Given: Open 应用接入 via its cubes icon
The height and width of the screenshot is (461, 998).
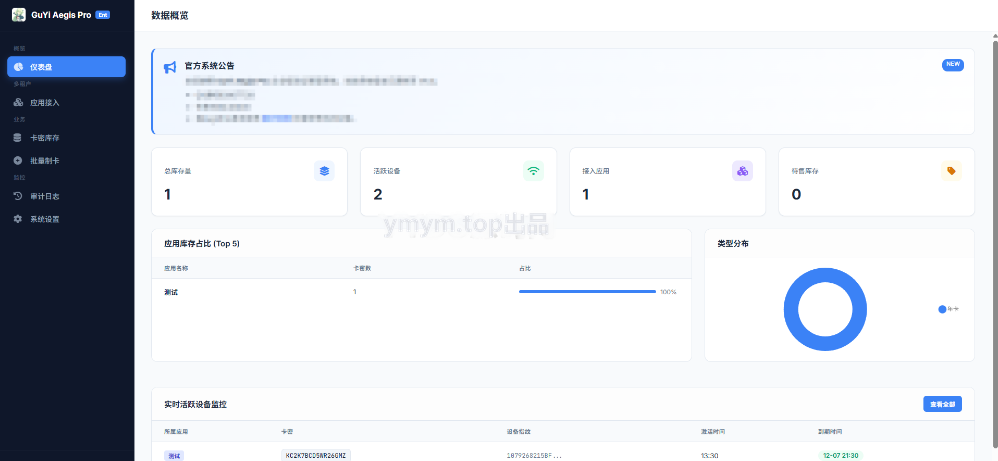Looking at the screenshot, I should tap(18, 103).
